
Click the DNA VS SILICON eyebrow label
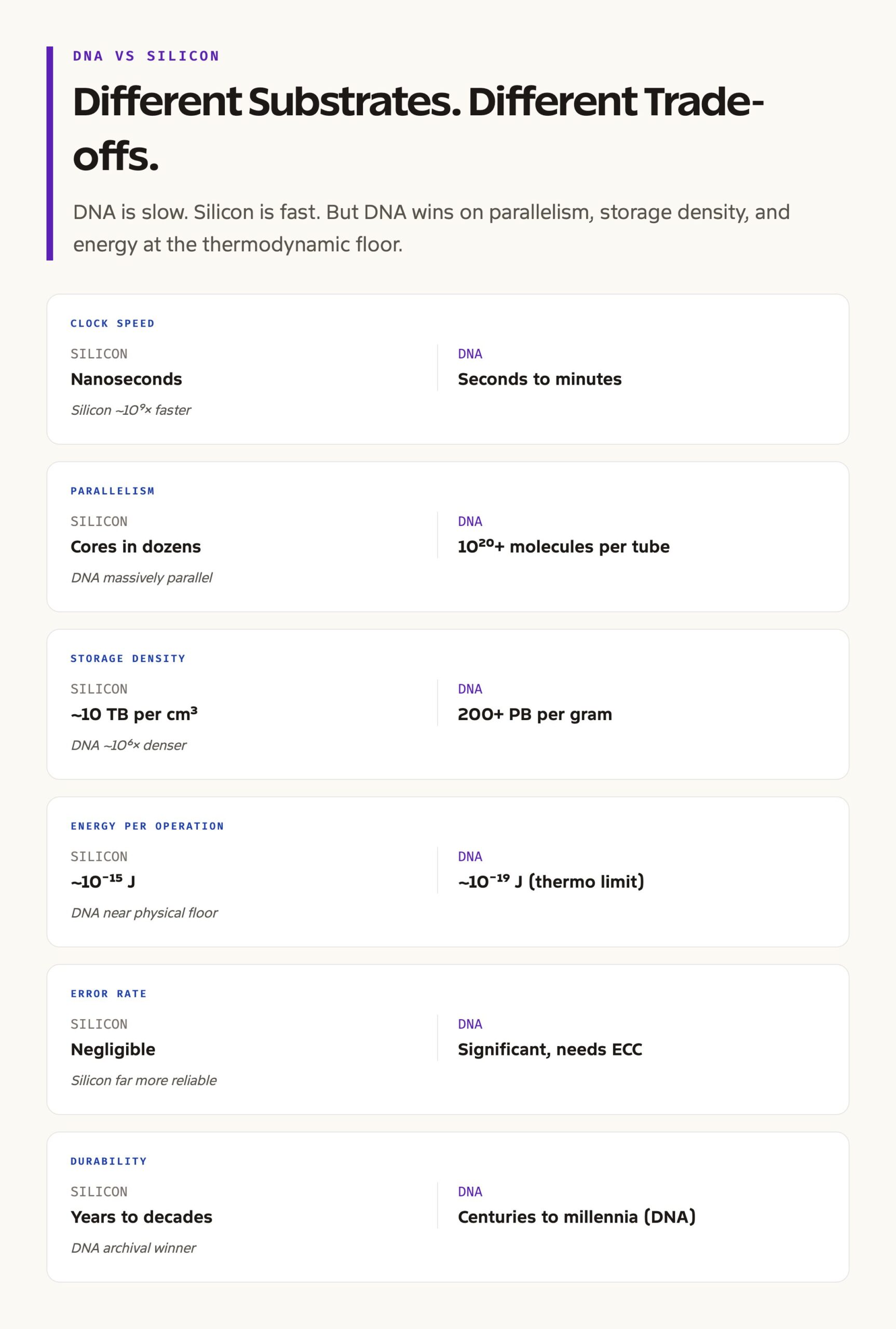click(x=146, y=56)
